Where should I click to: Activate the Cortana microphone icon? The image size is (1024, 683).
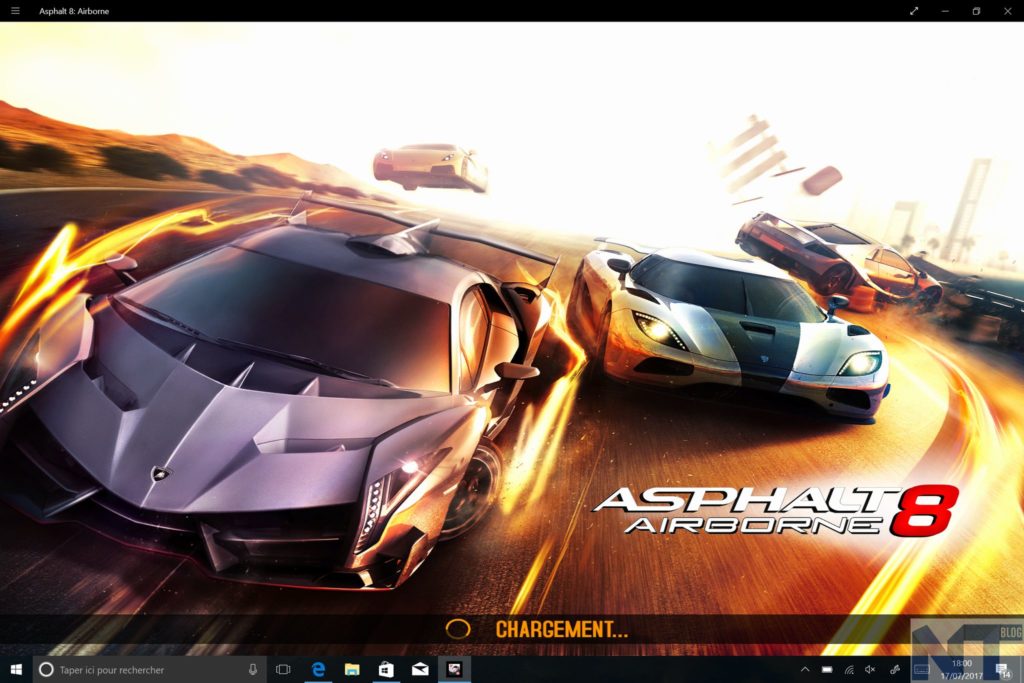(x=253, y=669)
